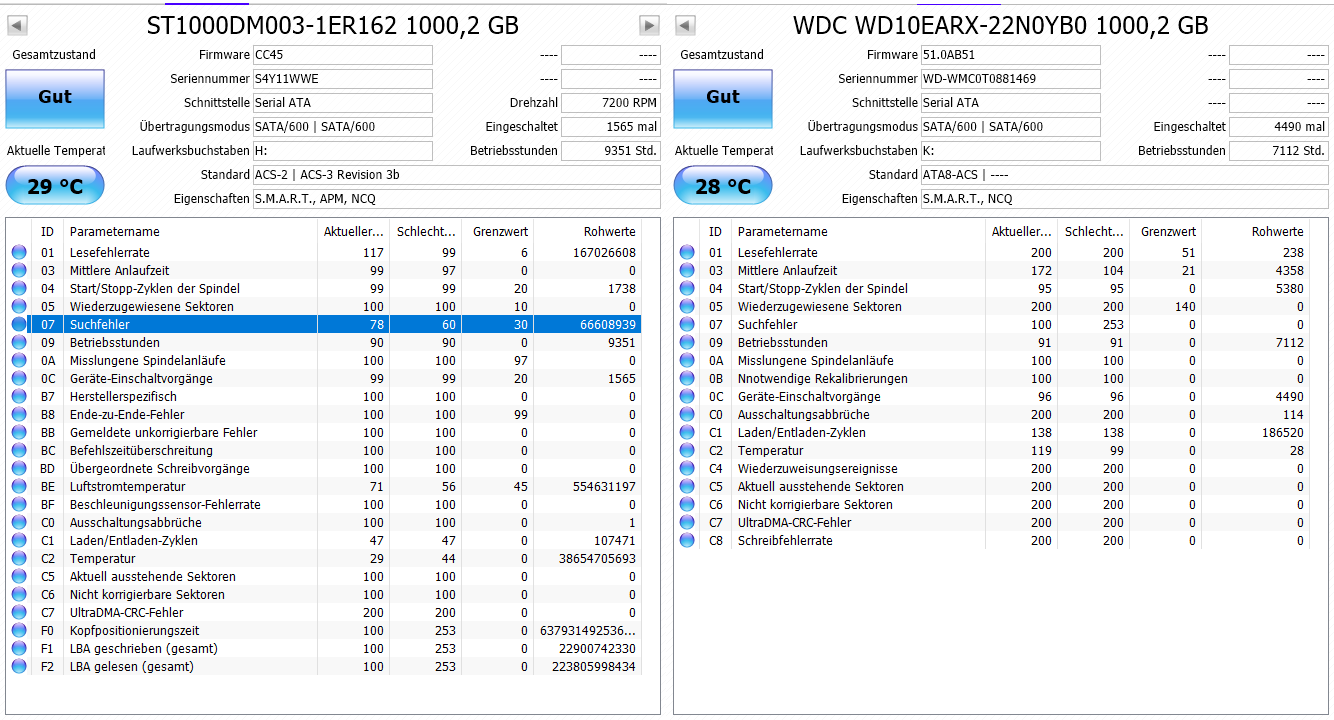The height and width of the screenshot is (720, 1334).
Task: Click status orb for Wiederzuweisungsereignisse row
Action: [x=687, y=469]
